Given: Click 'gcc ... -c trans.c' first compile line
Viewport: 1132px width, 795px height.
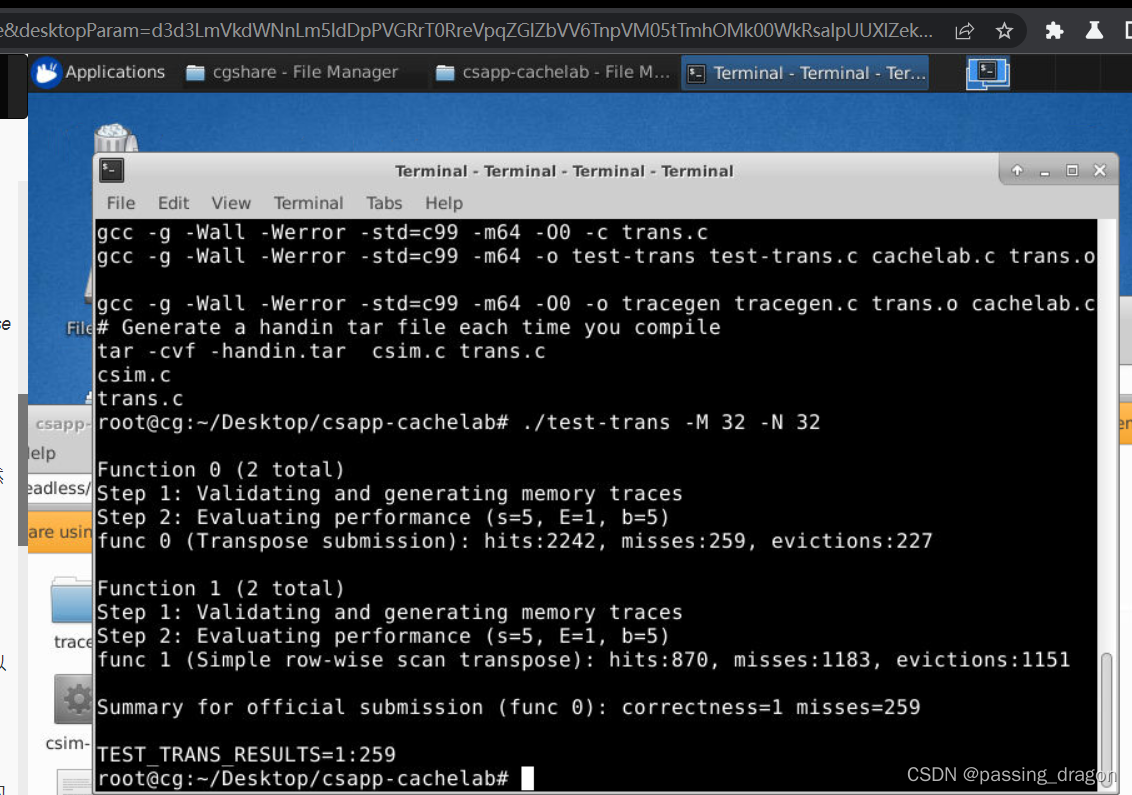Looking at the screenshot, I should [x=402, y=233].
